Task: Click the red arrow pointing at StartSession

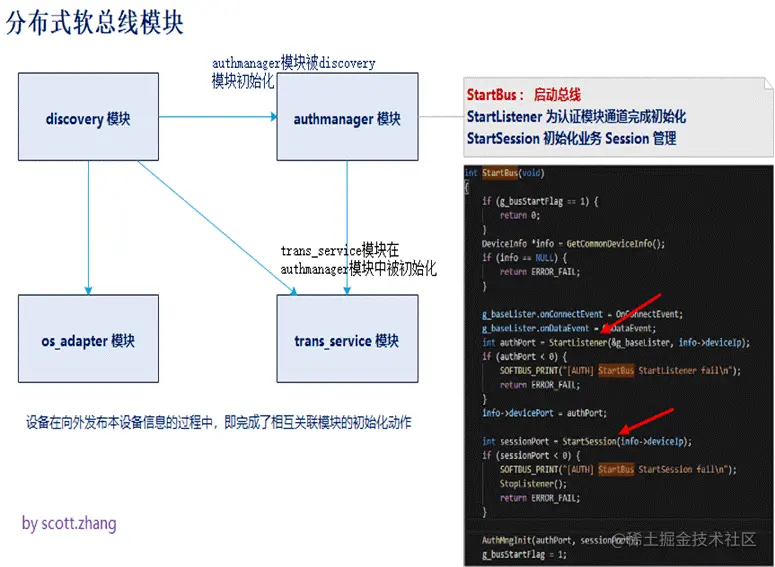Action: (x=646, y=421)
